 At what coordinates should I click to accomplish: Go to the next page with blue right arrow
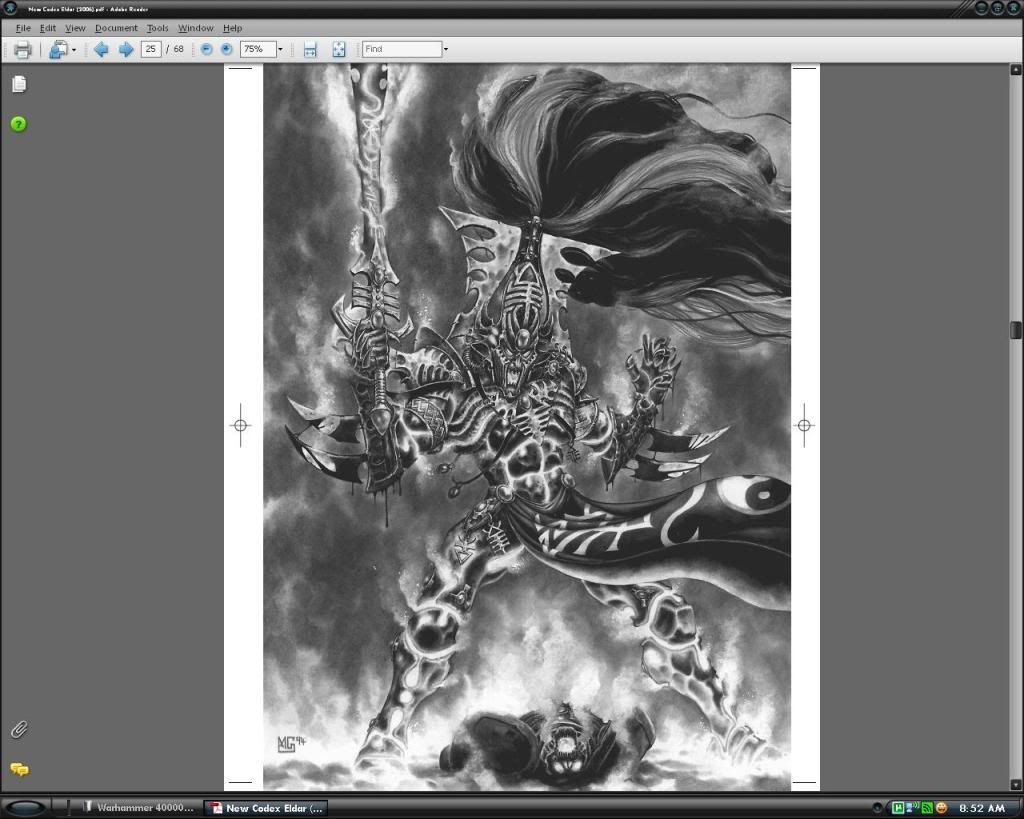(x=126, y=49)
